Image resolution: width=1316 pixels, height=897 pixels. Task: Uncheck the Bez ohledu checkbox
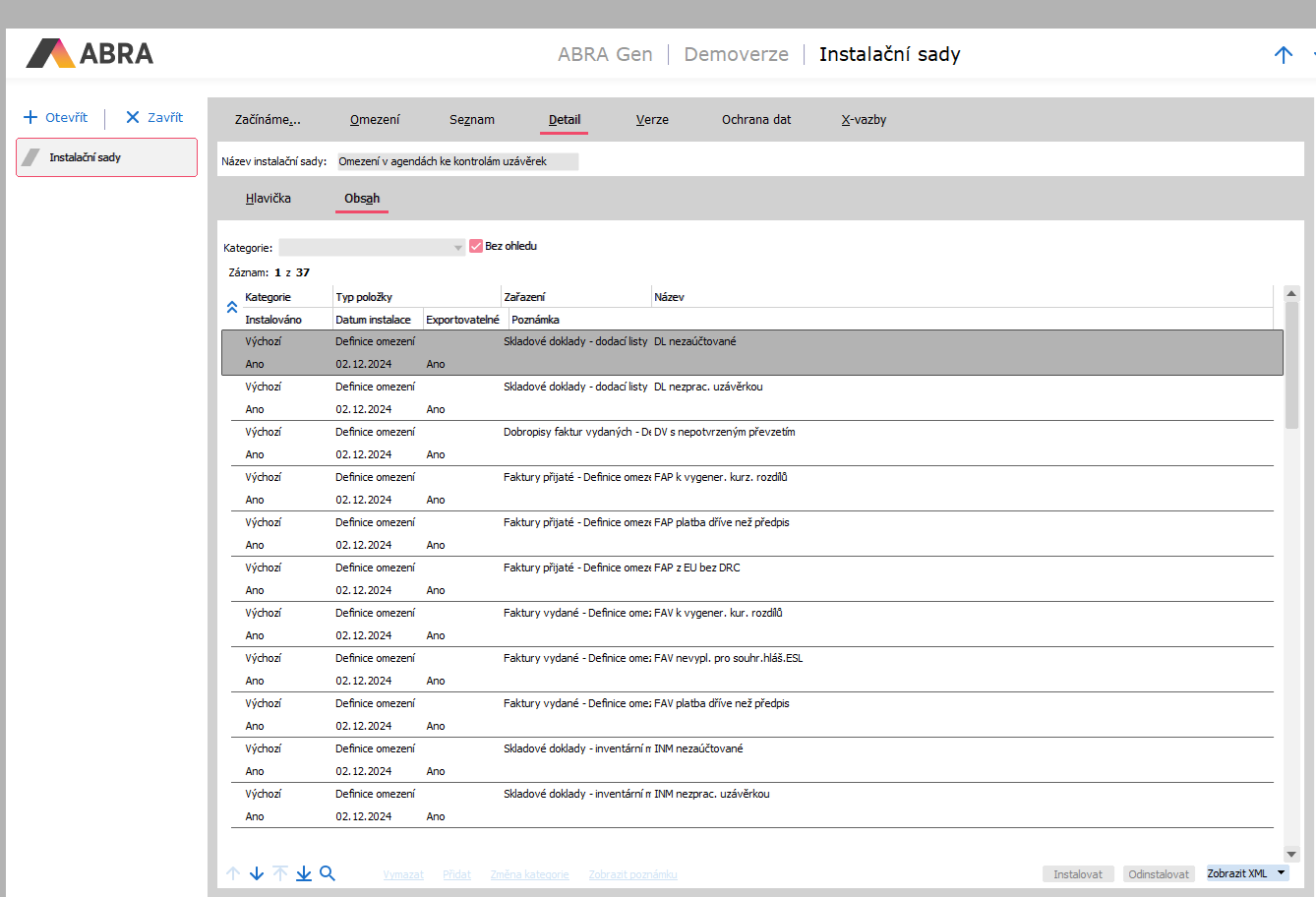(476, 246)
